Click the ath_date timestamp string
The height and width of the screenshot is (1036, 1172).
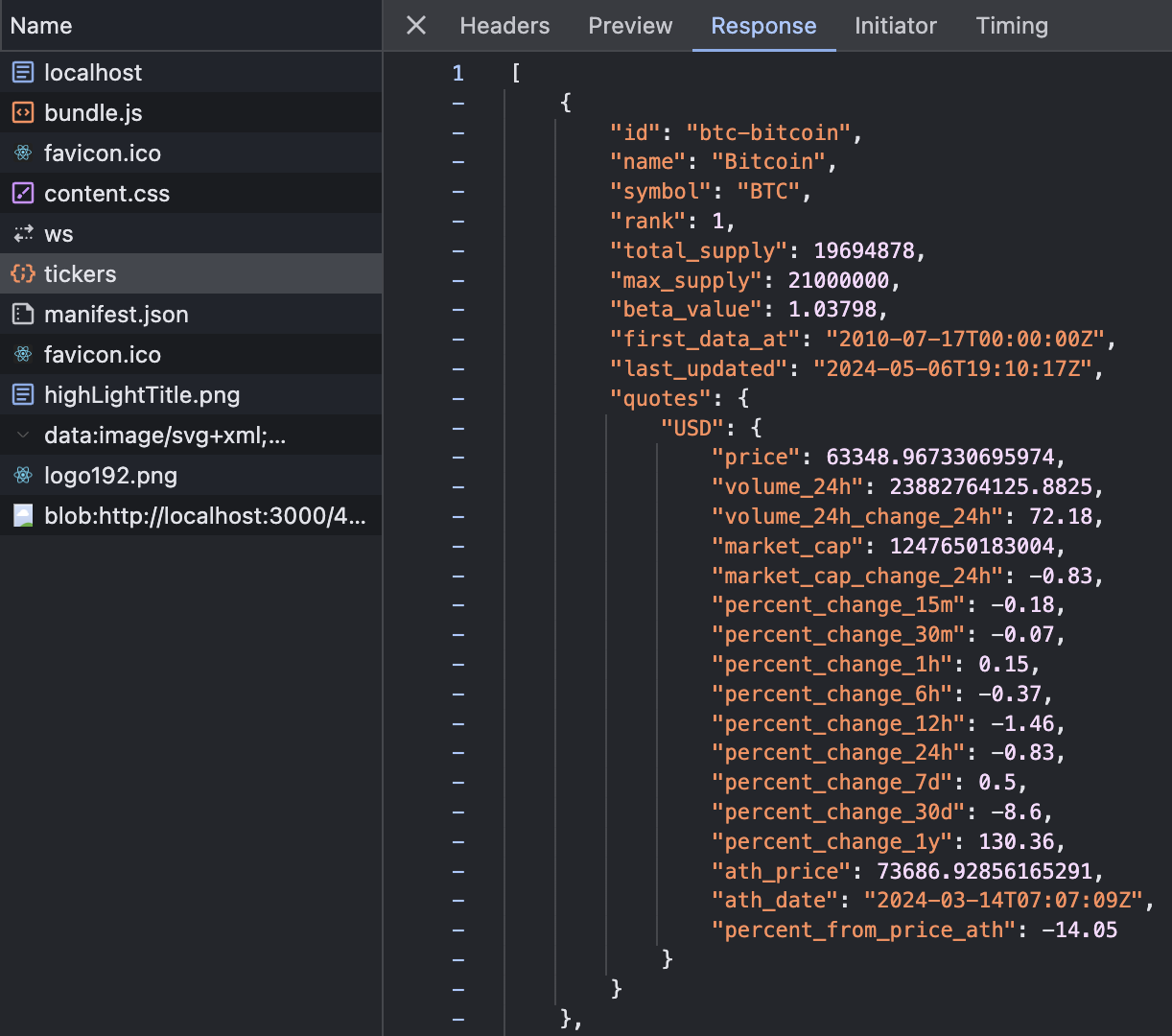click(x=1004, y=901)
